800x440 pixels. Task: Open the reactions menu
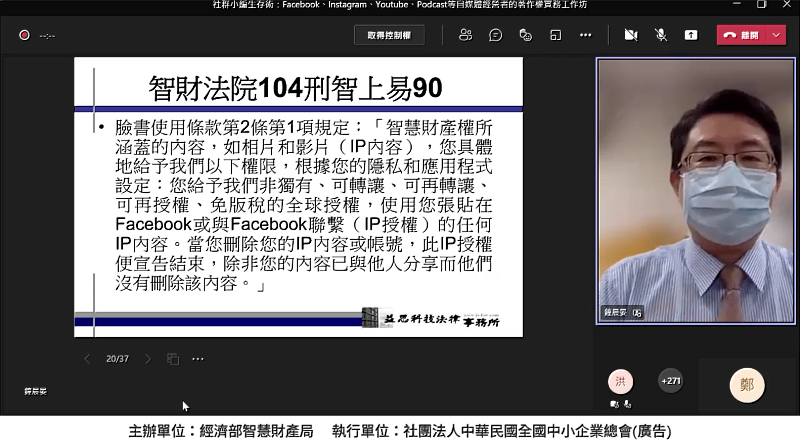point(526,35)
